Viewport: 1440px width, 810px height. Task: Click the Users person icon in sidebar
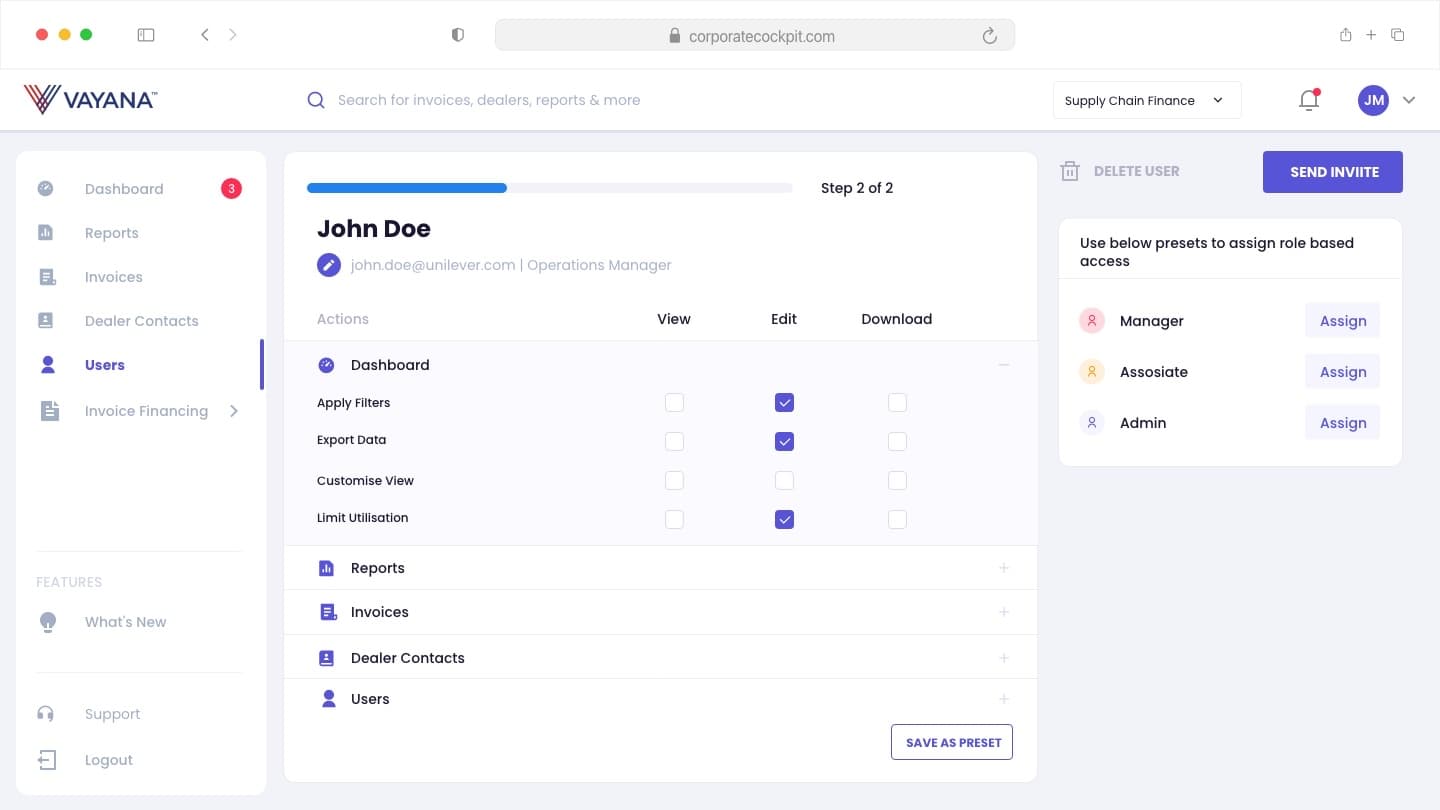click(48, 365)
